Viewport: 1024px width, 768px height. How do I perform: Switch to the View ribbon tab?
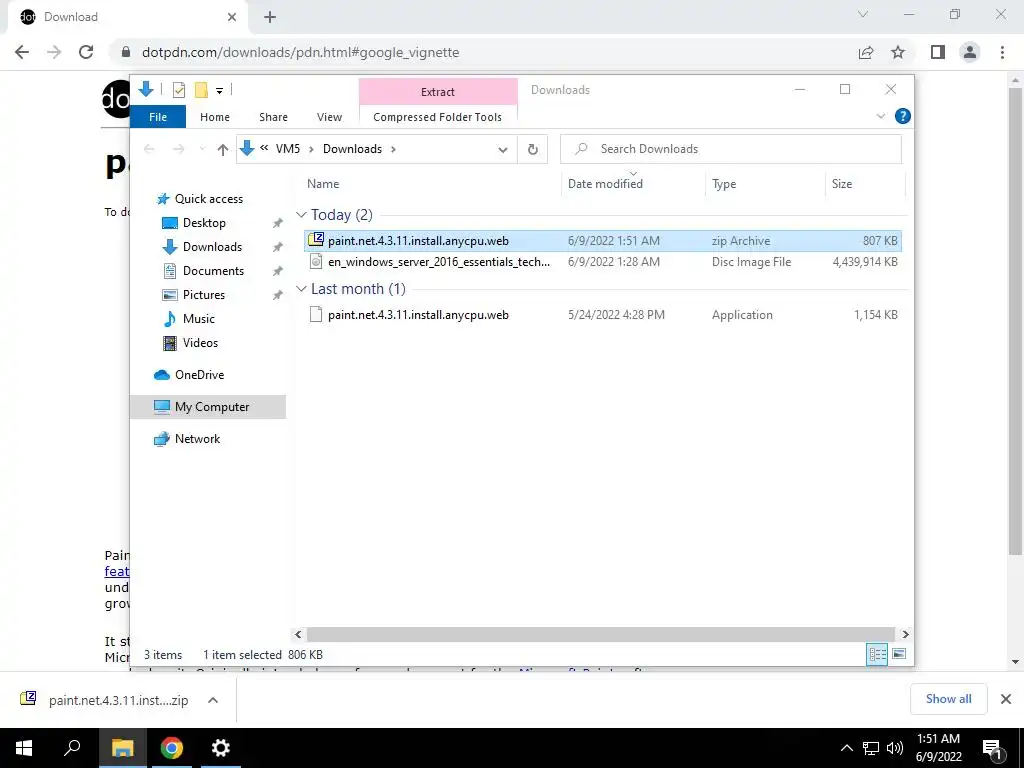pos(329,117)
